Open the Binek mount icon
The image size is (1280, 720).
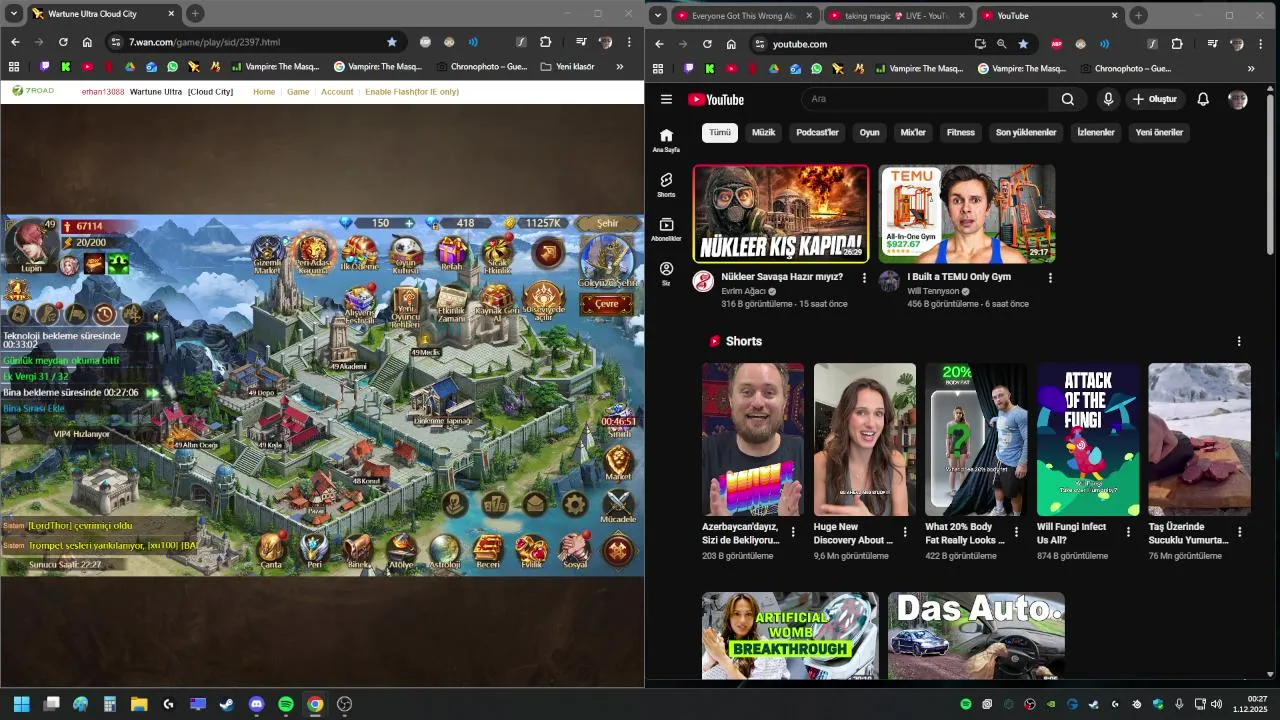(358, 549)
